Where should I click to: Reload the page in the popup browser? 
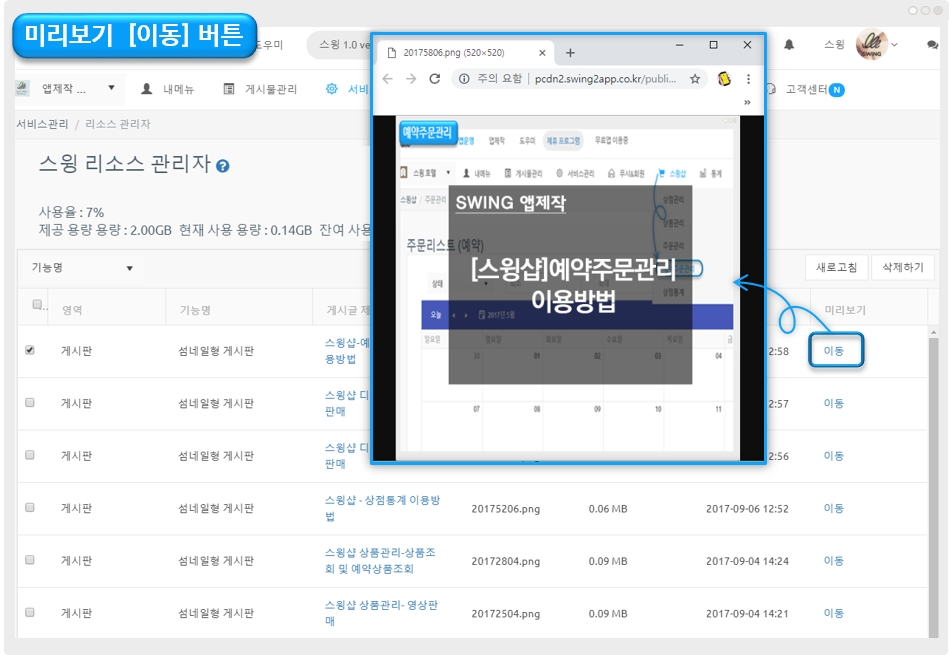(x=435, y=79)
